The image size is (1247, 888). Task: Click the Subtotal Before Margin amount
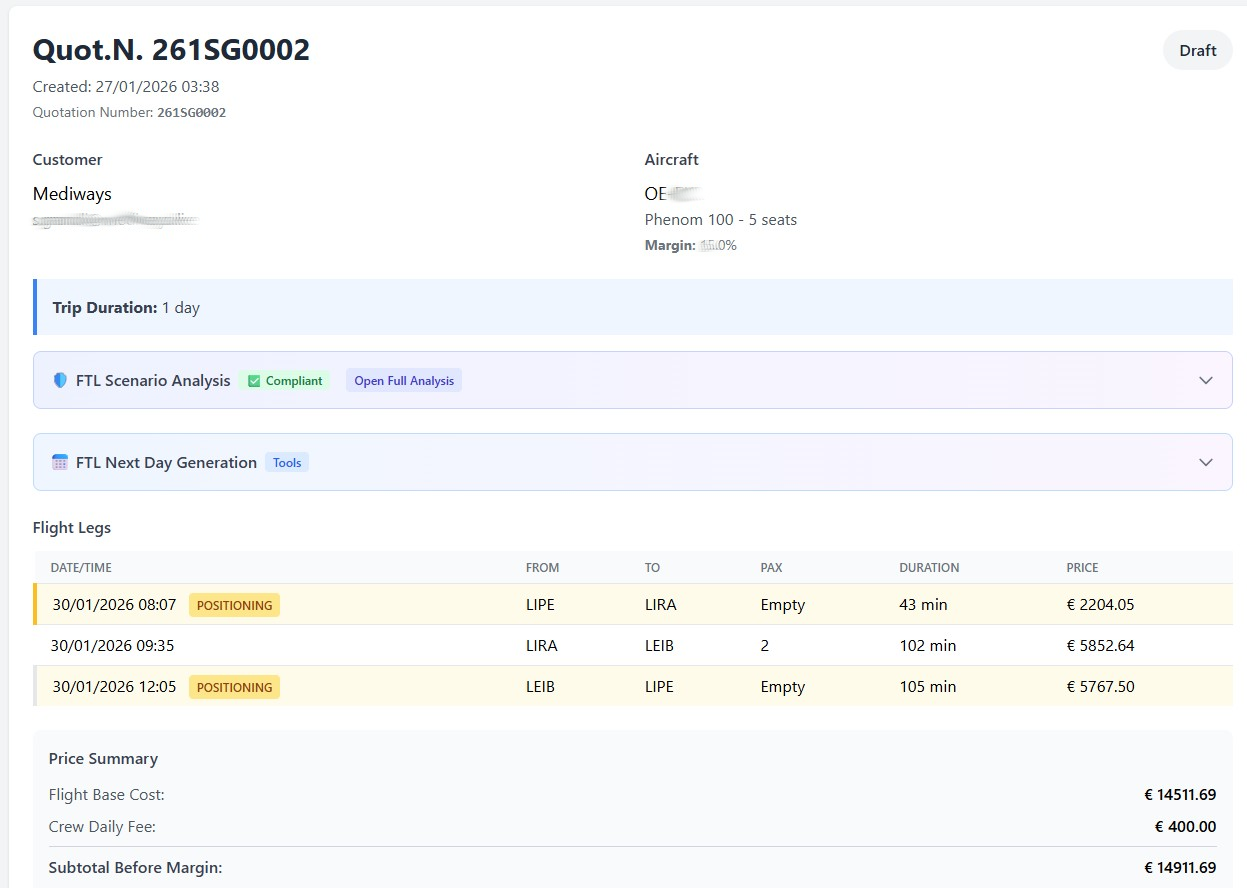[x=1180, y=868]
